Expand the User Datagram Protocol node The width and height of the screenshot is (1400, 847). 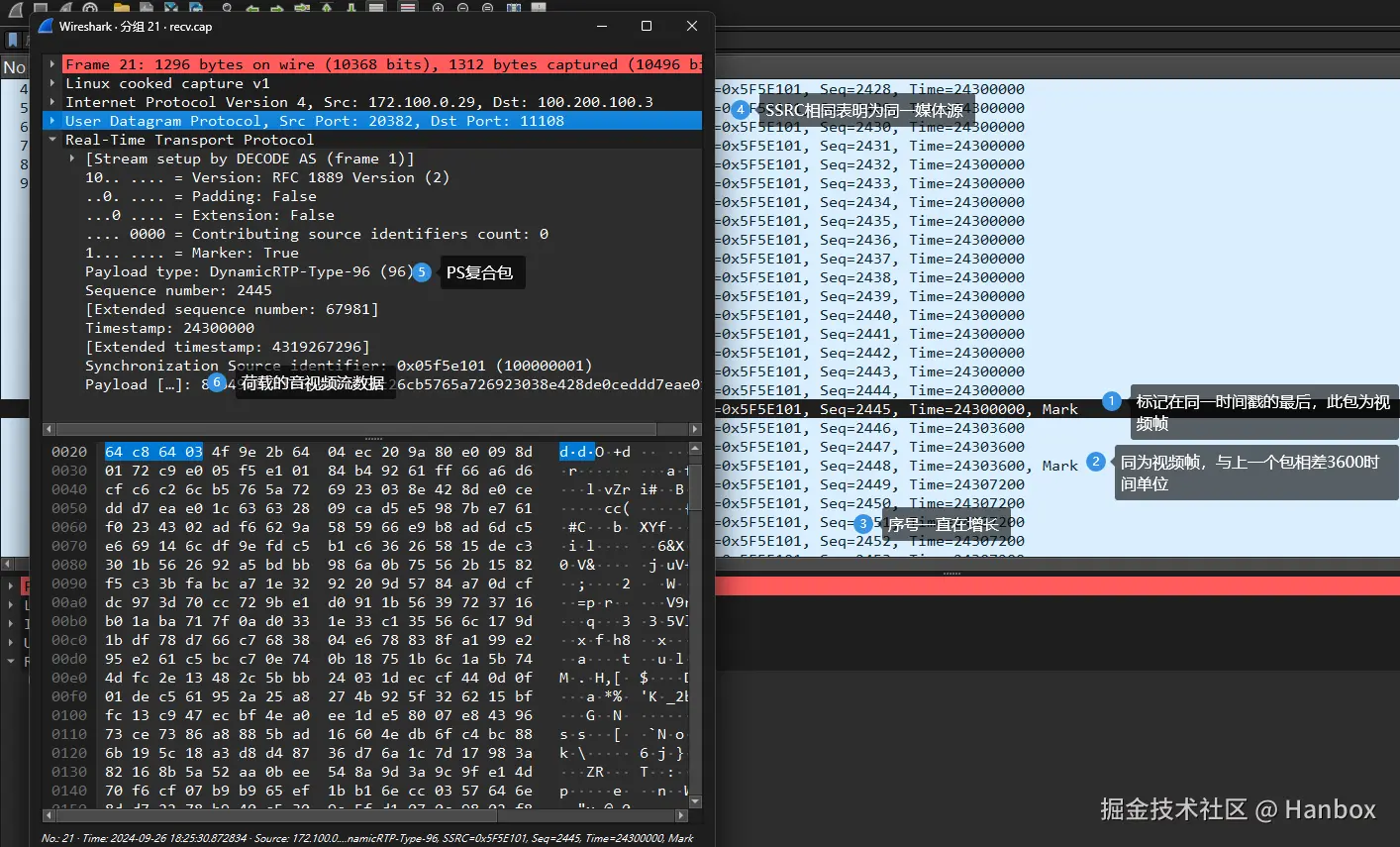point(52,121)
